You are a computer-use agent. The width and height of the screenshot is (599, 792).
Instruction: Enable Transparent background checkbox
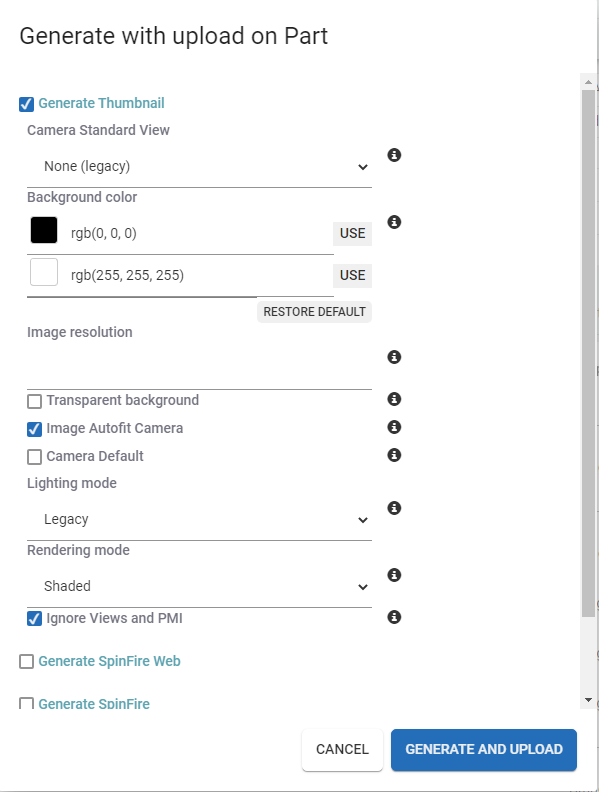[x=34, y=401]
